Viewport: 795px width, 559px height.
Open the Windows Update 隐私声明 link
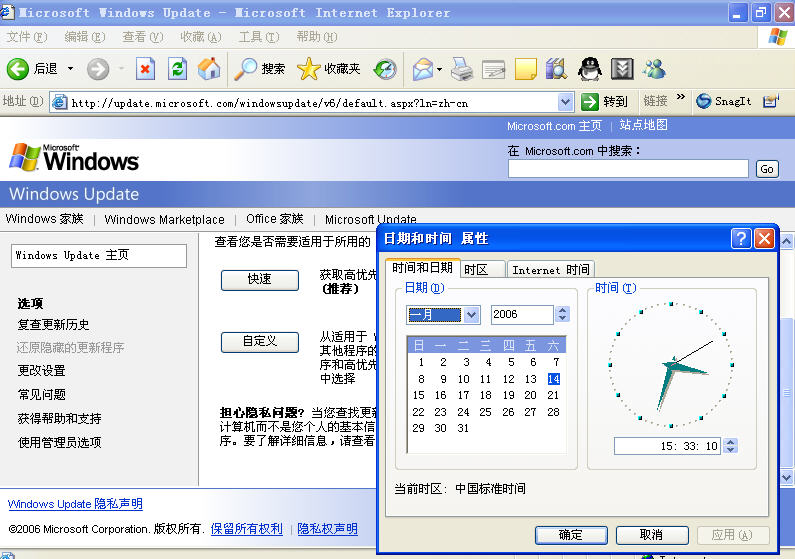[75, 504]
